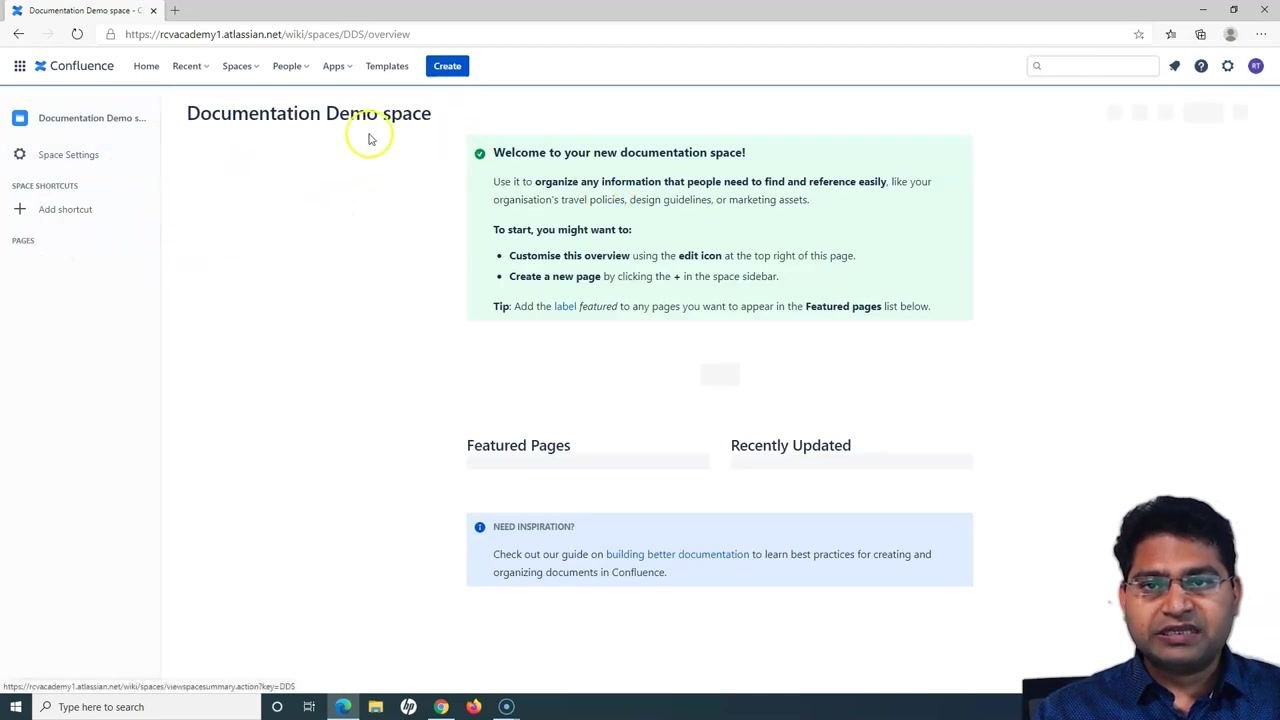The width and height of the screenshot is (1280, 720).
Task: Open Google Chrome from the taskbar
Action: click(441, 707)
